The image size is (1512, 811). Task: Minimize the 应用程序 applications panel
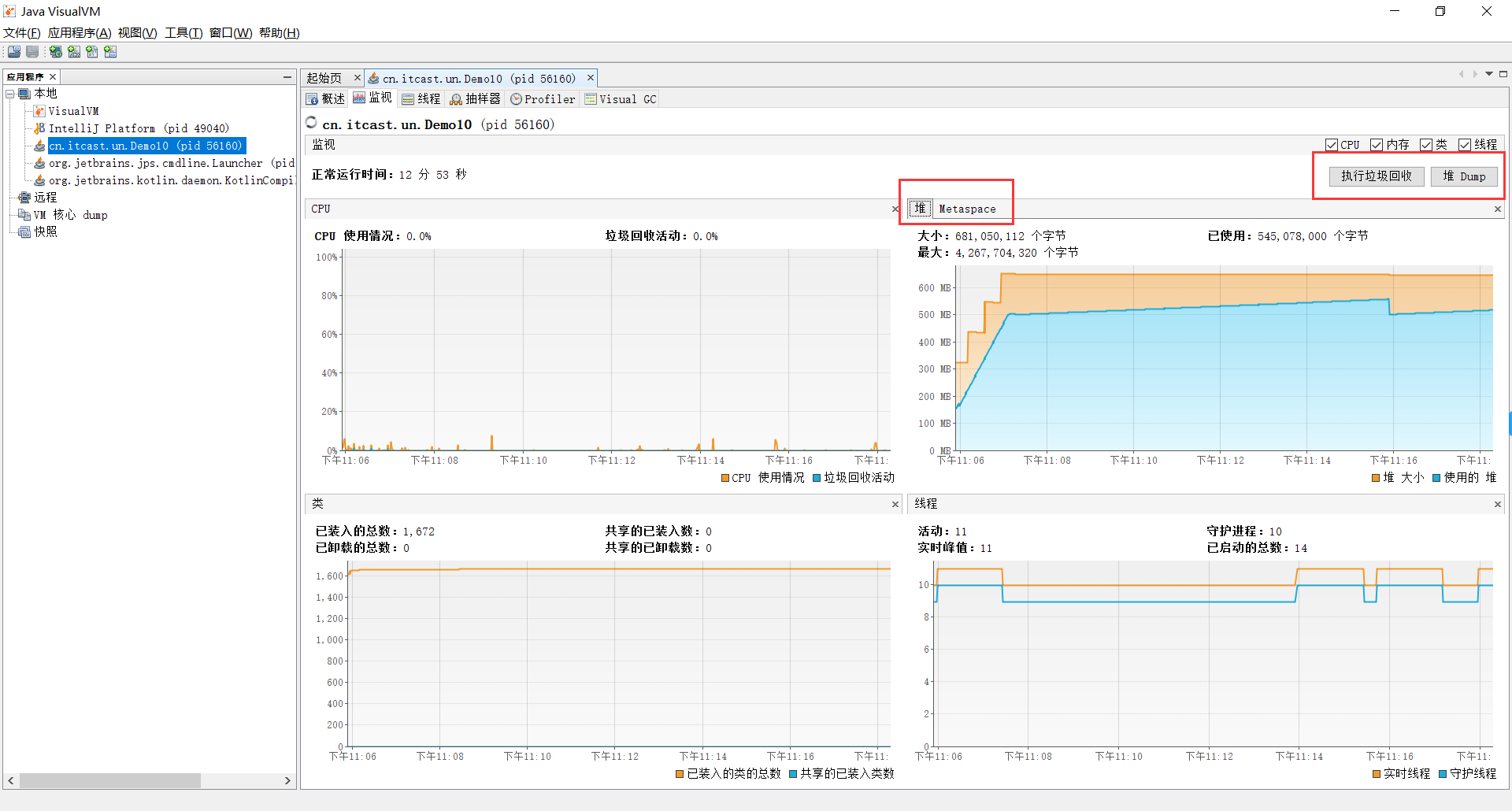(287, 76)
